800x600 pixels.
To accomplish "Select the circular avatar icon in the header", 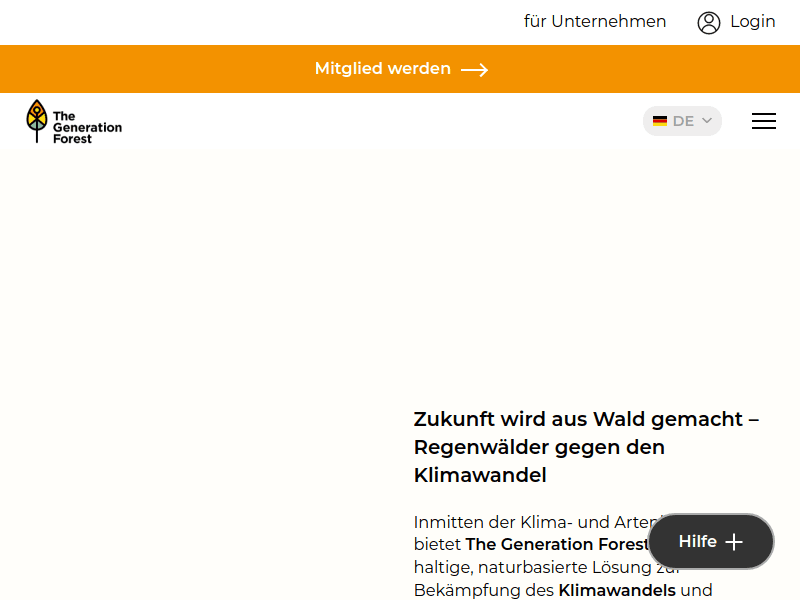I will 709,22.
